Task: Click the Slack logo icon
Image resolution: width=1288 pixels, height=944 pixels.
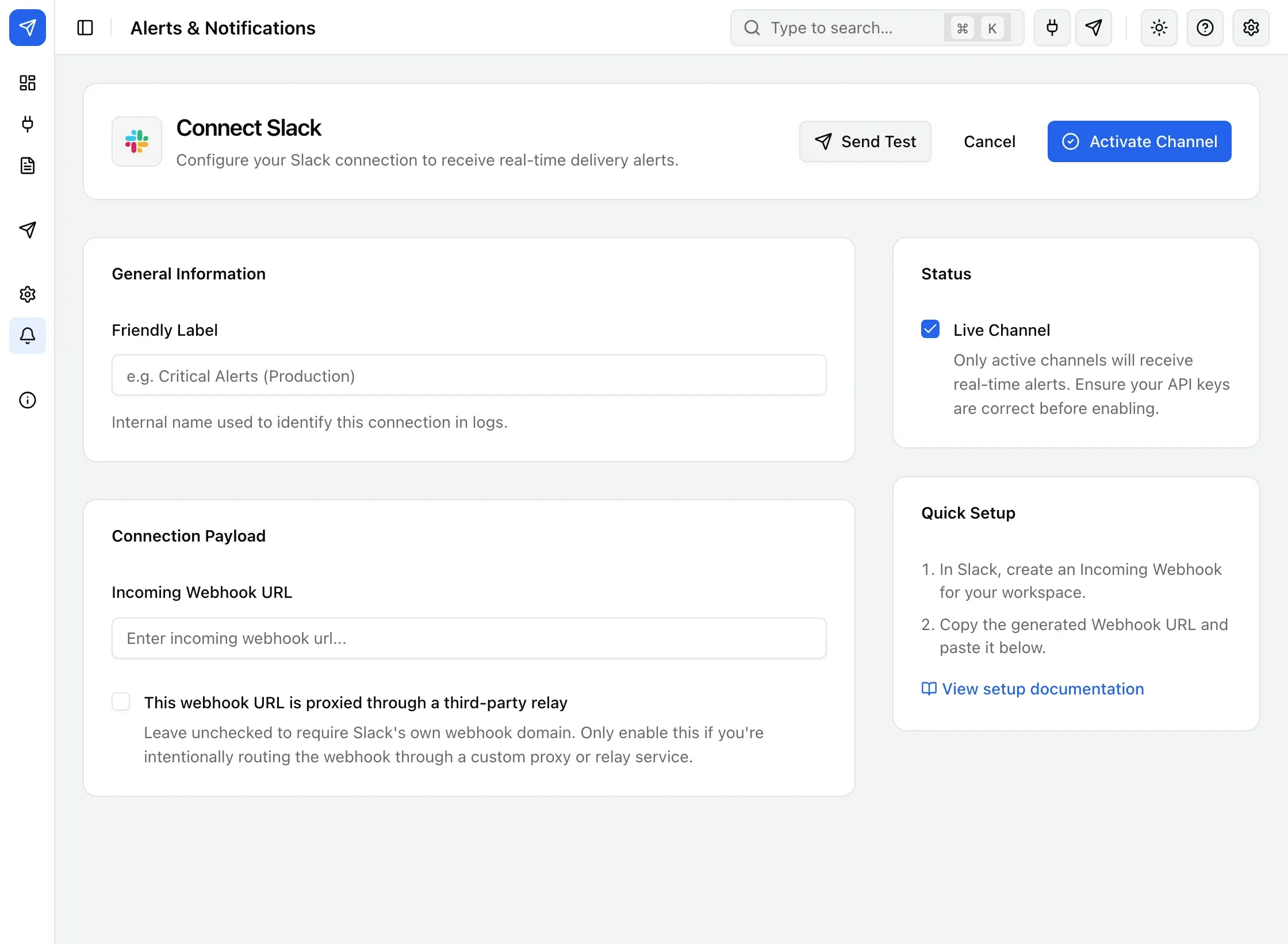Action: tap(137, 141)
